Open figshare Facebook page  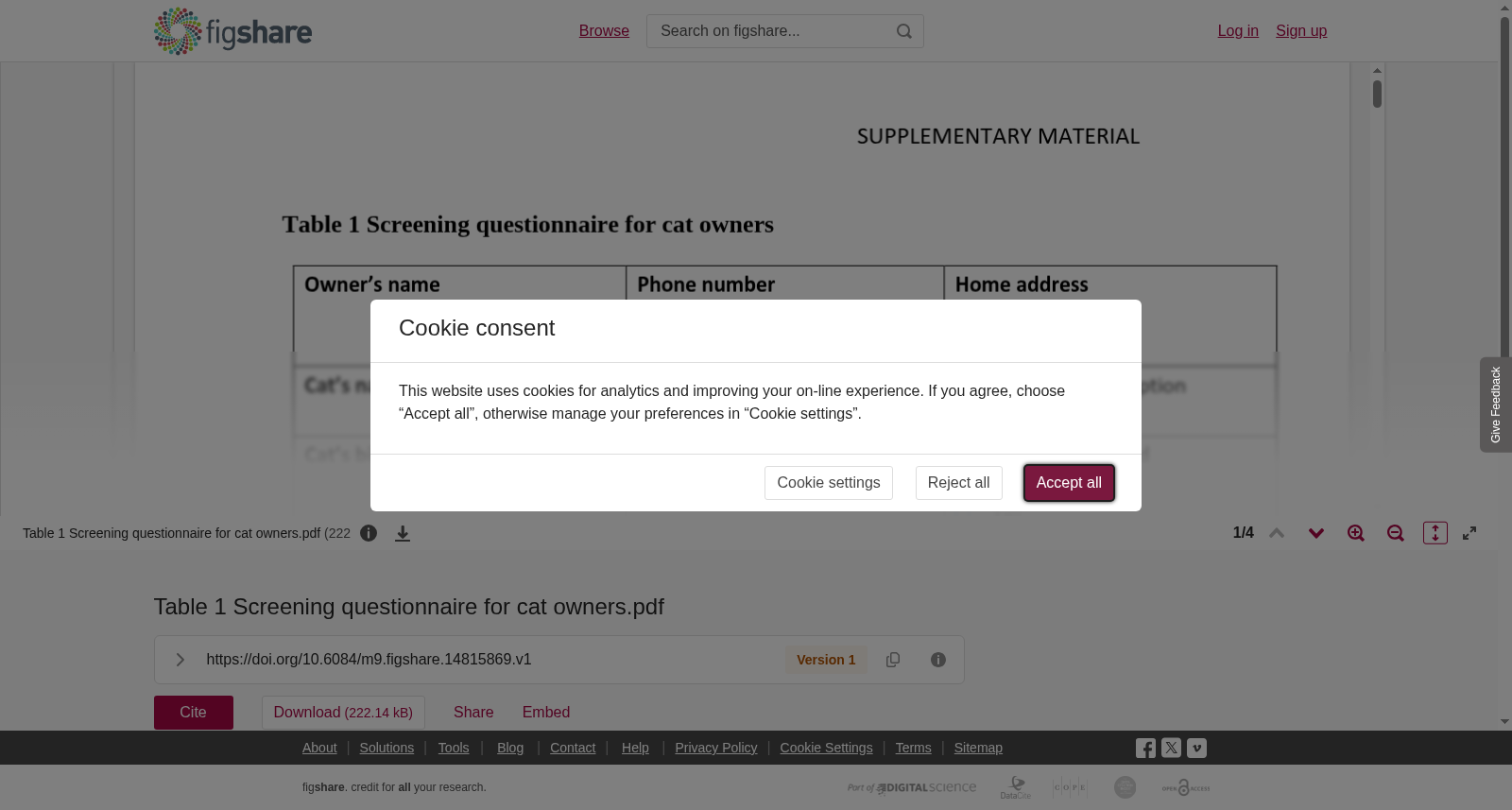click(x=1145, y=749)
